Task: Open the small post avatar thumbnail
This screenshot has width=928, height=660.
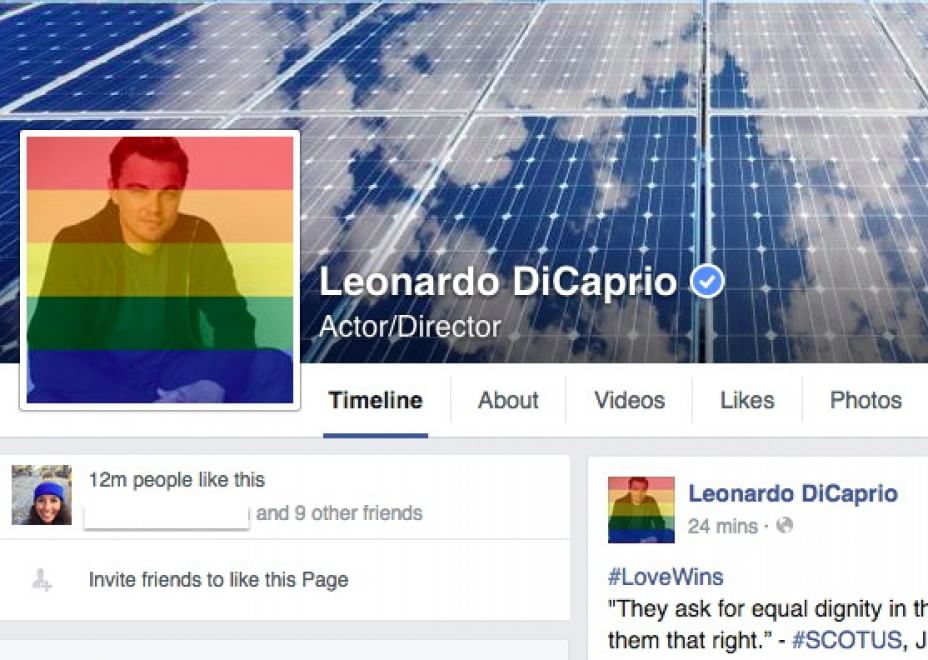Action: point(641,510)
